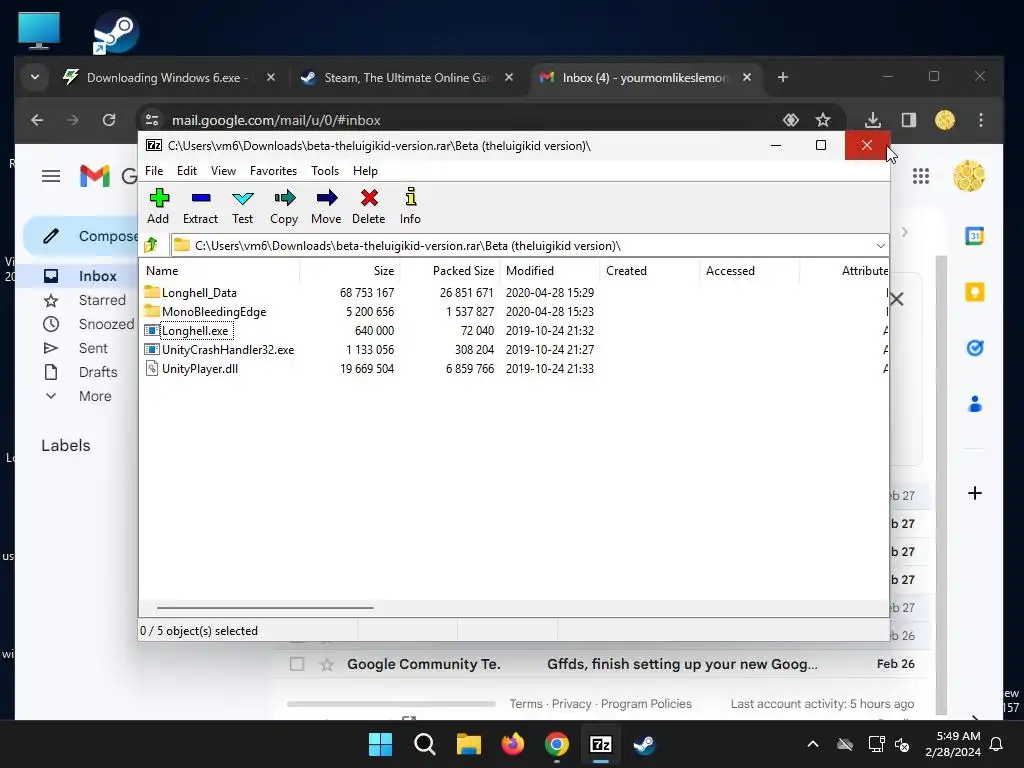Image resolution: width=1024 pixels, height=768 pixels.
Task: Open the Program Policies link
Action: (x=646, y=704)
